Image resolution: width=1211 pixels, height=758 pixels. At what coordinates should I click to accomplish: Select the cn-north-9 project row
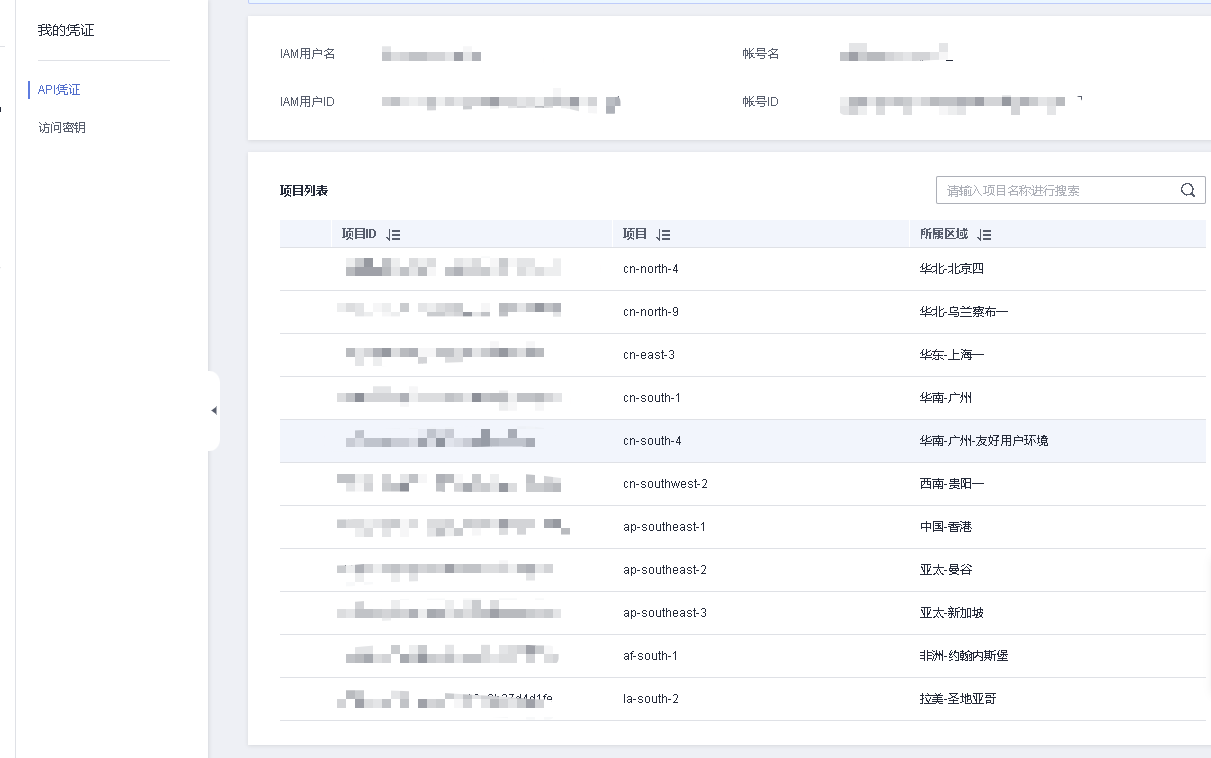click(x=650, y=312)
